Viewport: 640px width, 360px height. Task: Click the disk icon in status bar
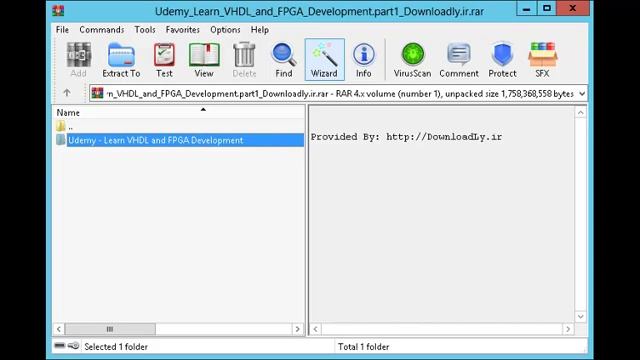click(60, 346)
